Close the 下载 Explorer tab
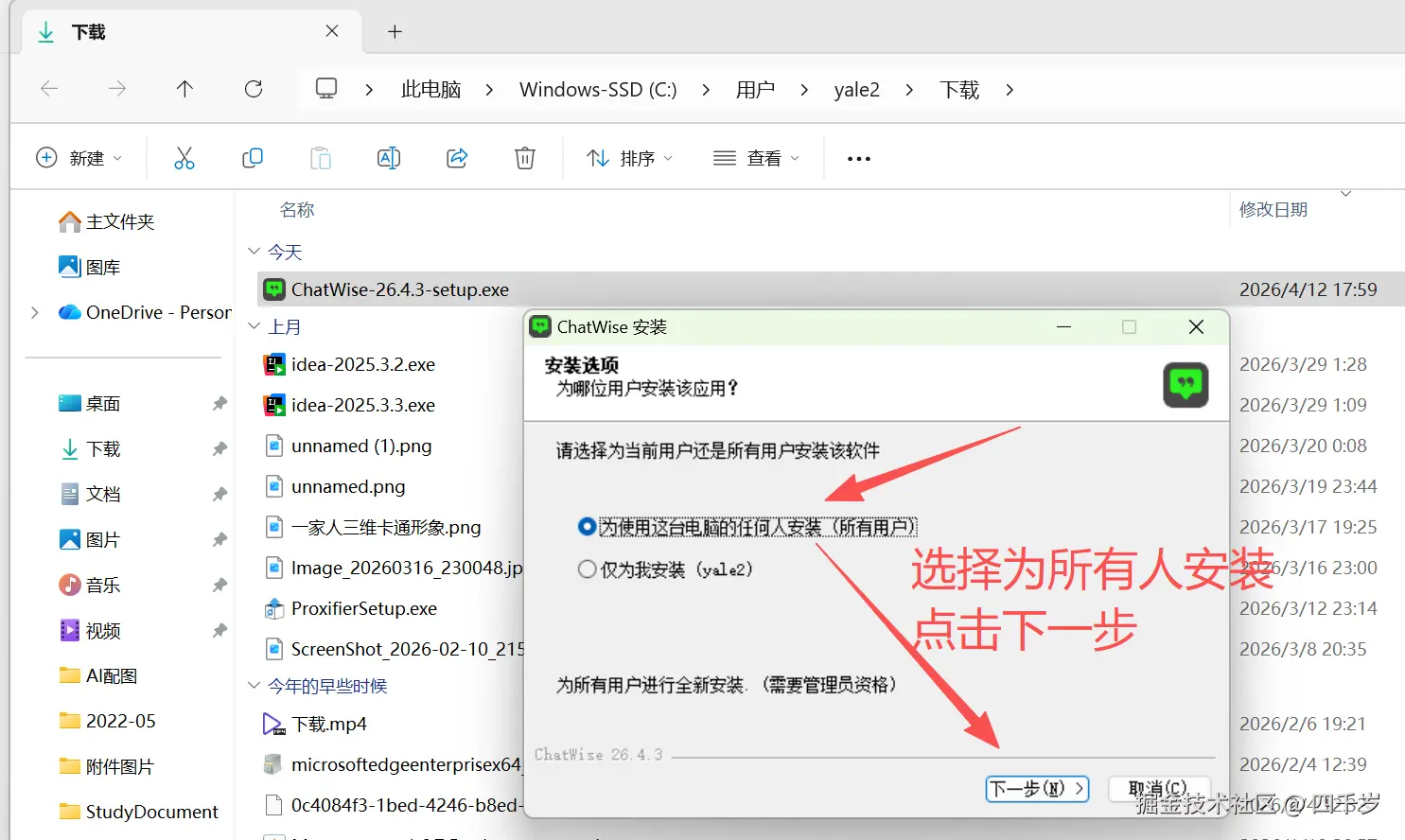The height and width of the screenshot is (840, 1405). click(x=332, y=31)
